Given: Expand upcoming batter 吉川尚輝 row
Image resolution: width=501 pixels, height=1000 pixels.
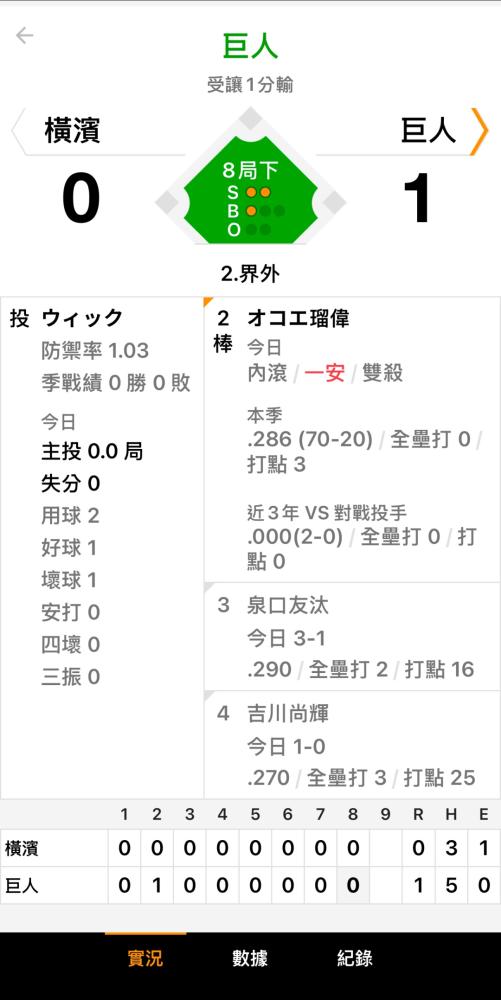Looking at the screenshot, I should 352,745.
